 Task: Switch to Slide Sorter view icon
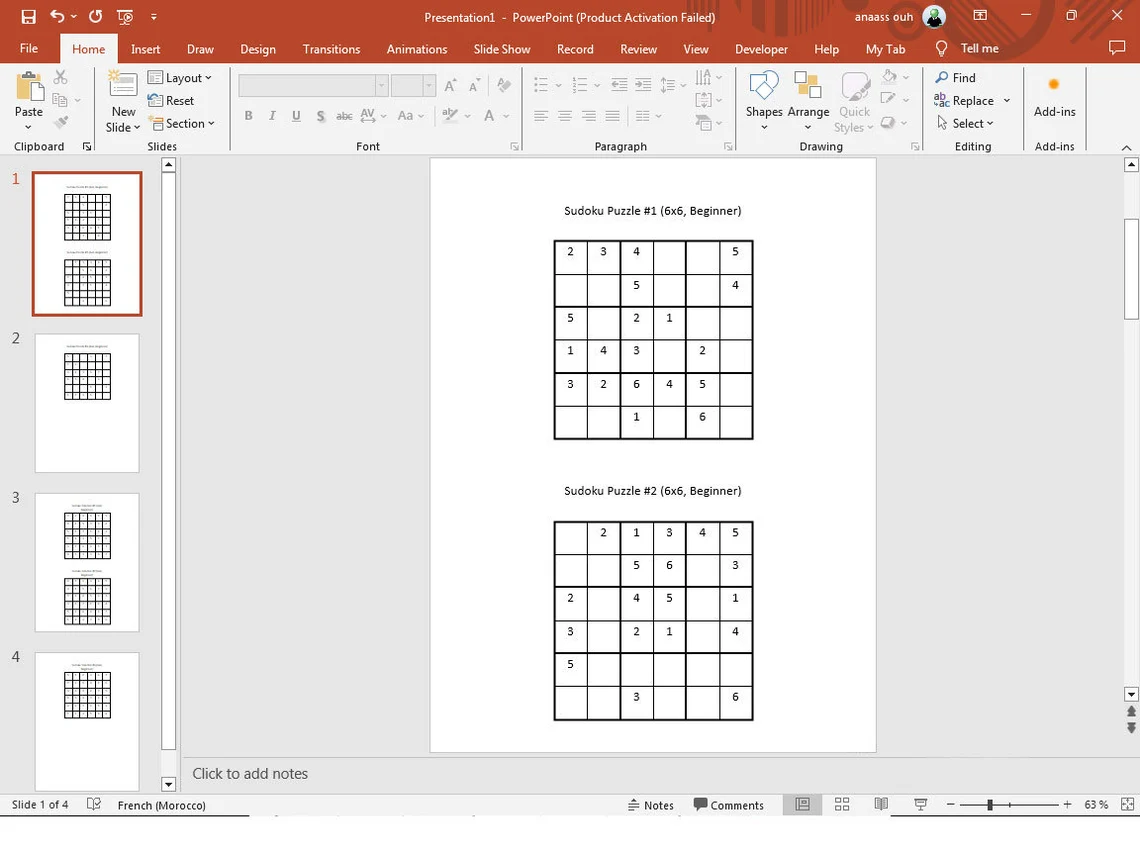coord(842,804)
